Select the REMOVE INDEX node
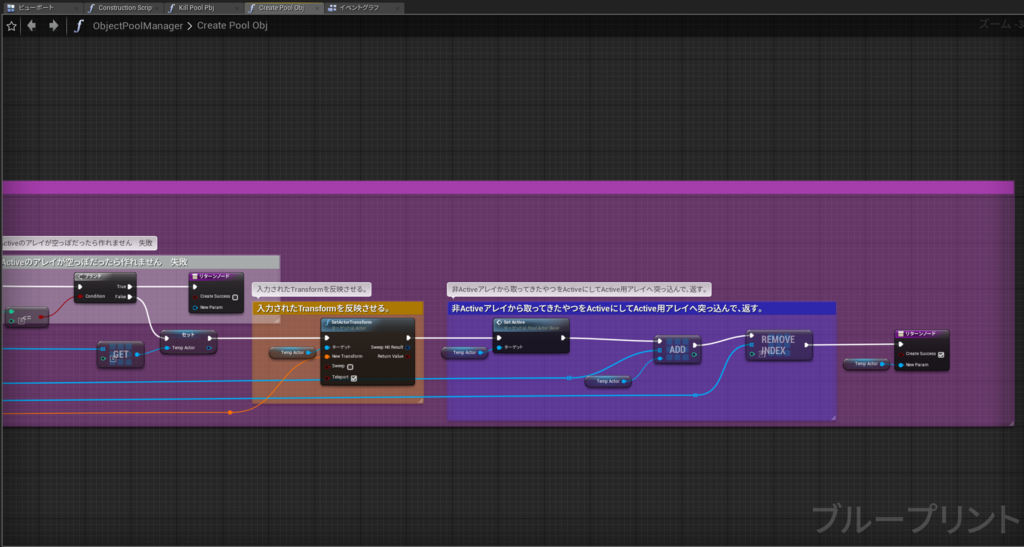This screenshot has height=547, width=1024. pyautogui.click(x=779, y=345)
